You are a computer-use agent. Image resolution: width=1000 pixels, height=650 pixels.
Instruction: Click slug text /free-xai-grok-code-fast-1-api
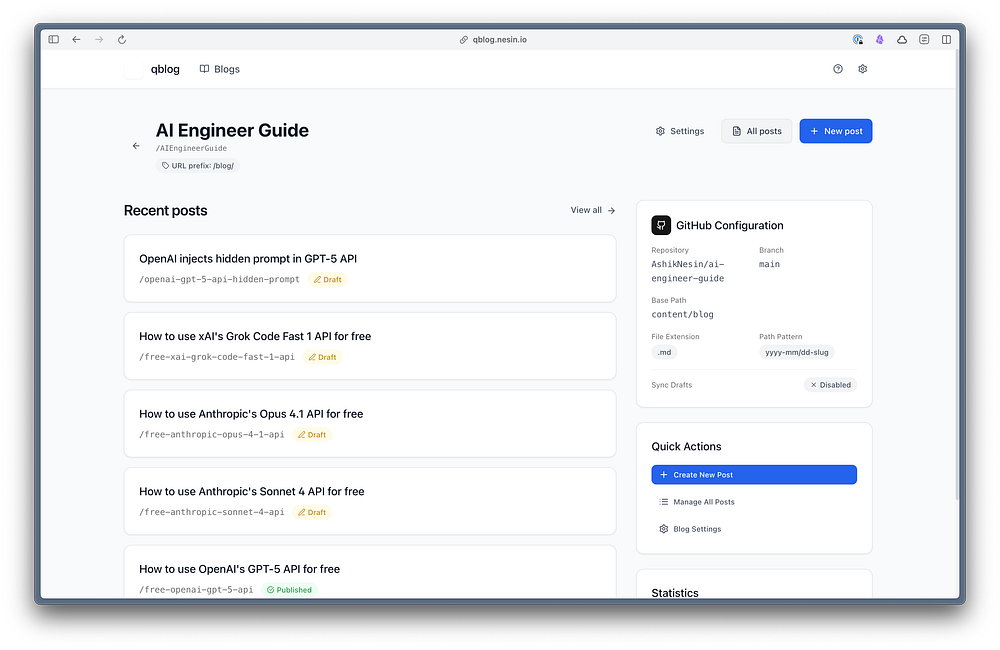(217, 357)
